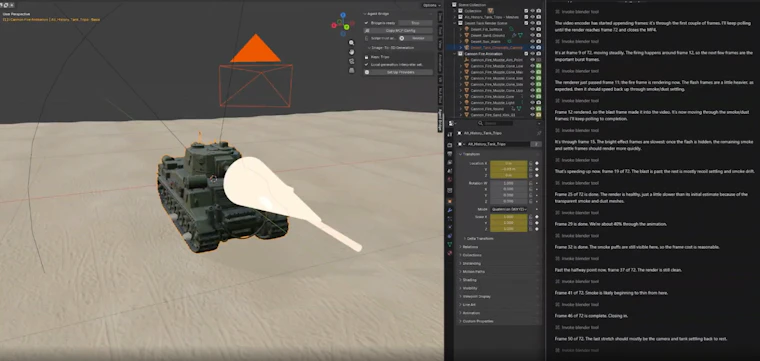Click the pan view hand icon
The height and width of the screenshot is (361, 760).
coord(351,52)
